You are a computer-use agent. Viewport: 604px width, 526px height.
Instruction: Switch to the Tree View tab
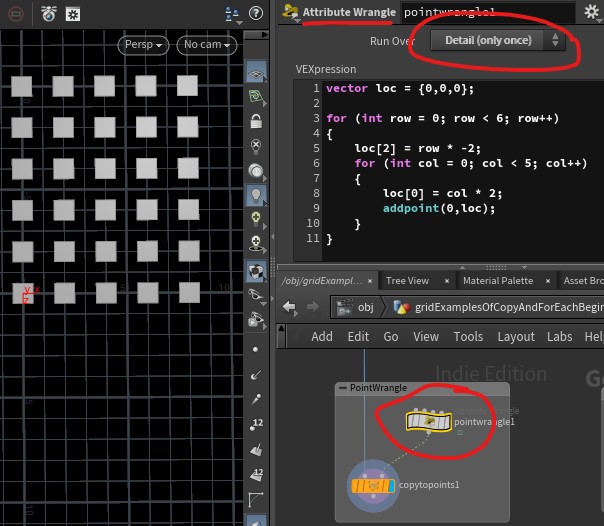(x=407, y=281)
